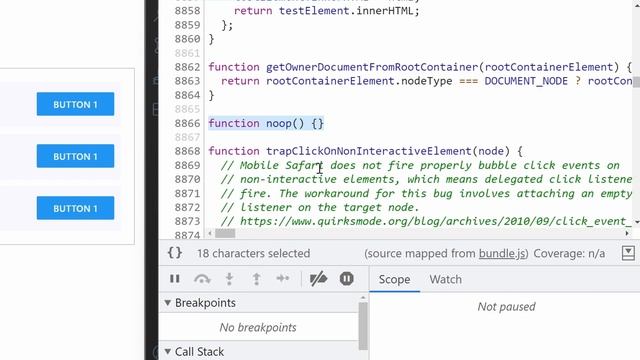This screenshot has width=640, height=360.
Task: Click 'Coverage: n/a' status text
Action: (x=569, y=253)
